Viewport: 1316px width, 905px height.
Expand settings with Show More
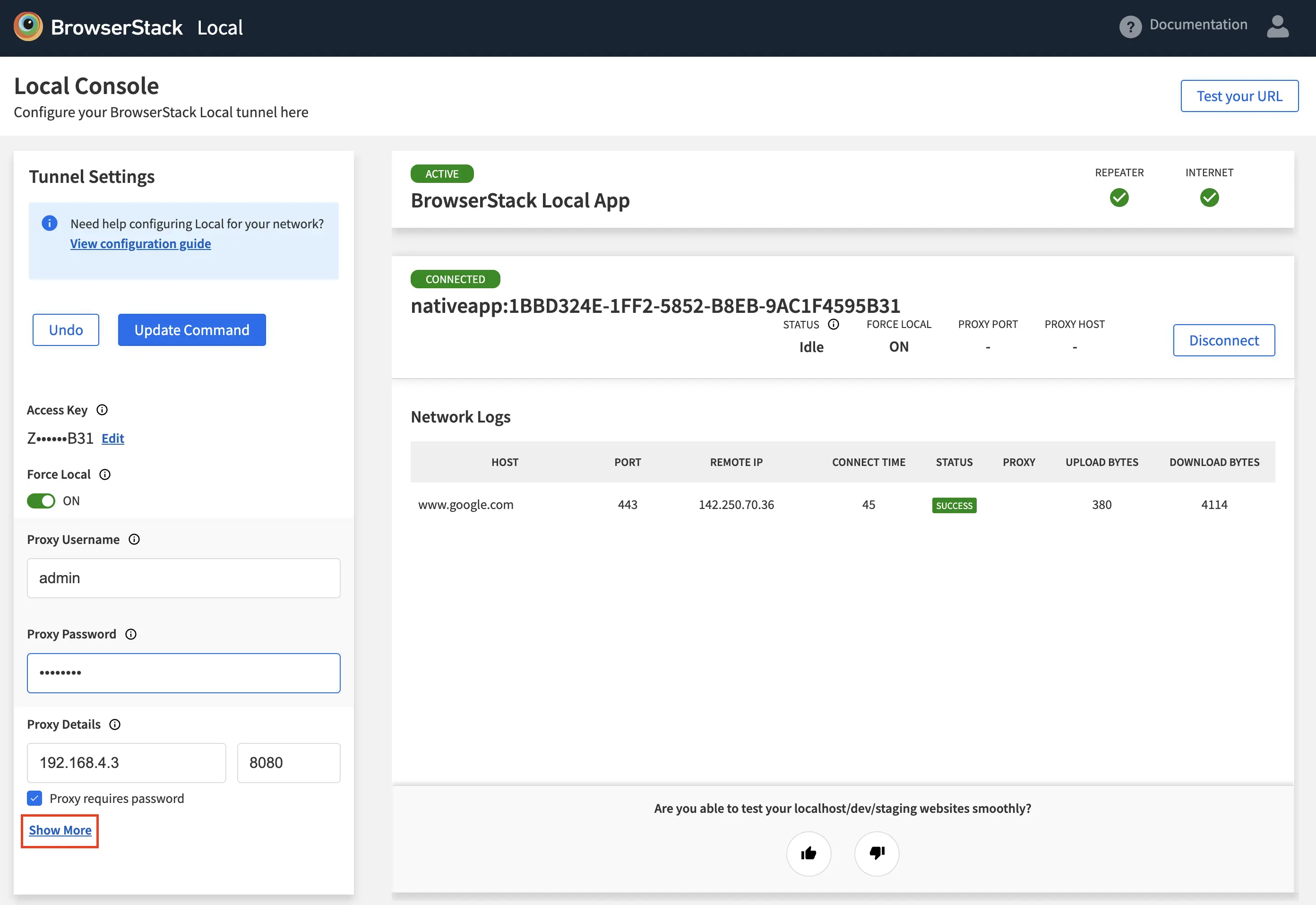coord(60,830)
